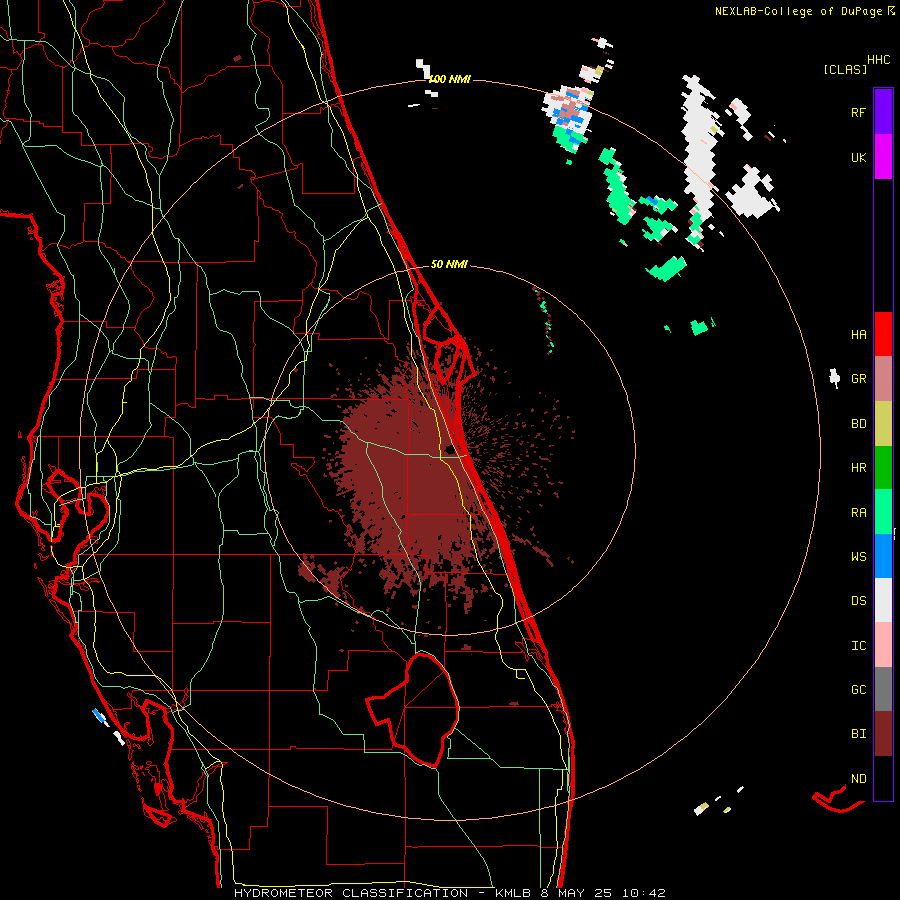Click the UK legend label
This screenshot has height=900, width=900.
[858, 157]
